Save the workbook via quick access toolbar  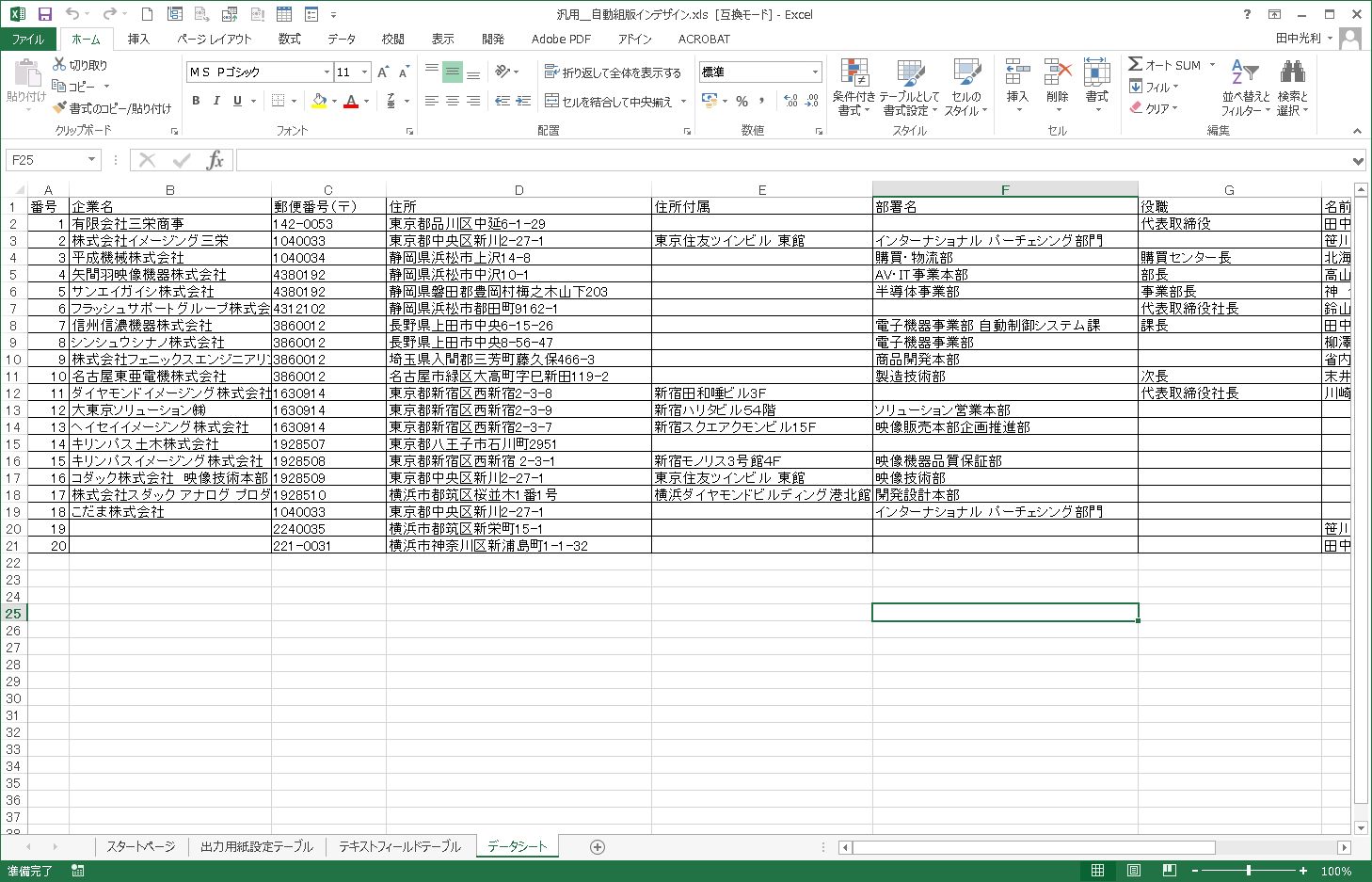point(44,14)
